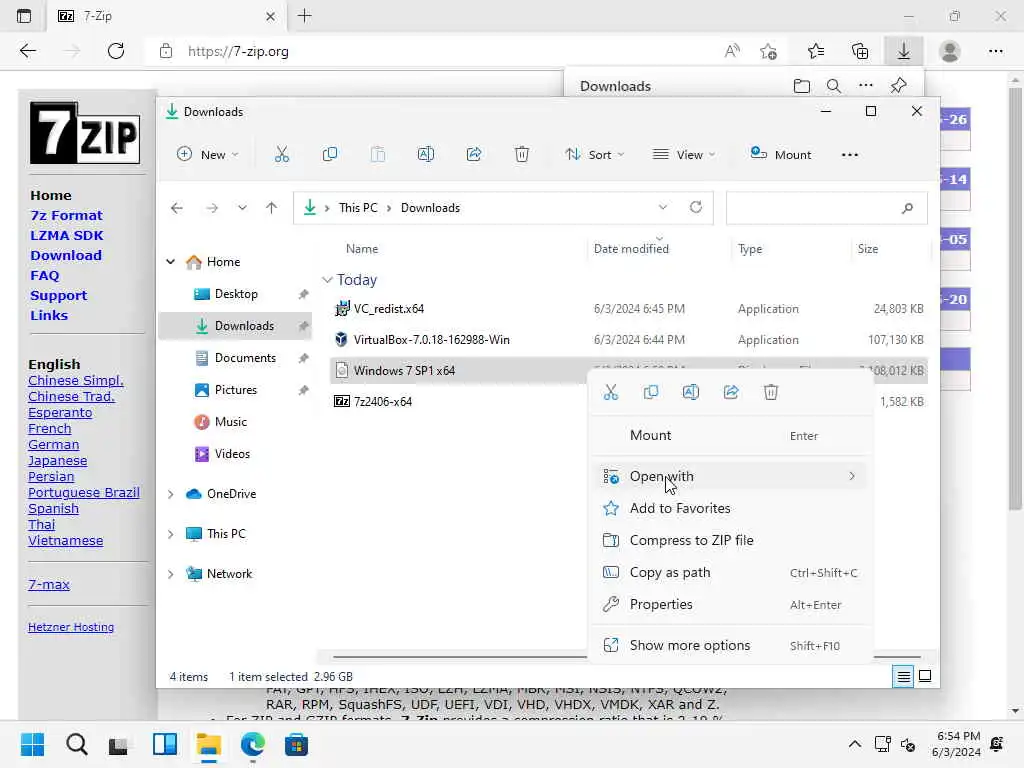Viewport: 1024px width, 768px height.
Task: Collapse the Today group
Action: point(327,280)
